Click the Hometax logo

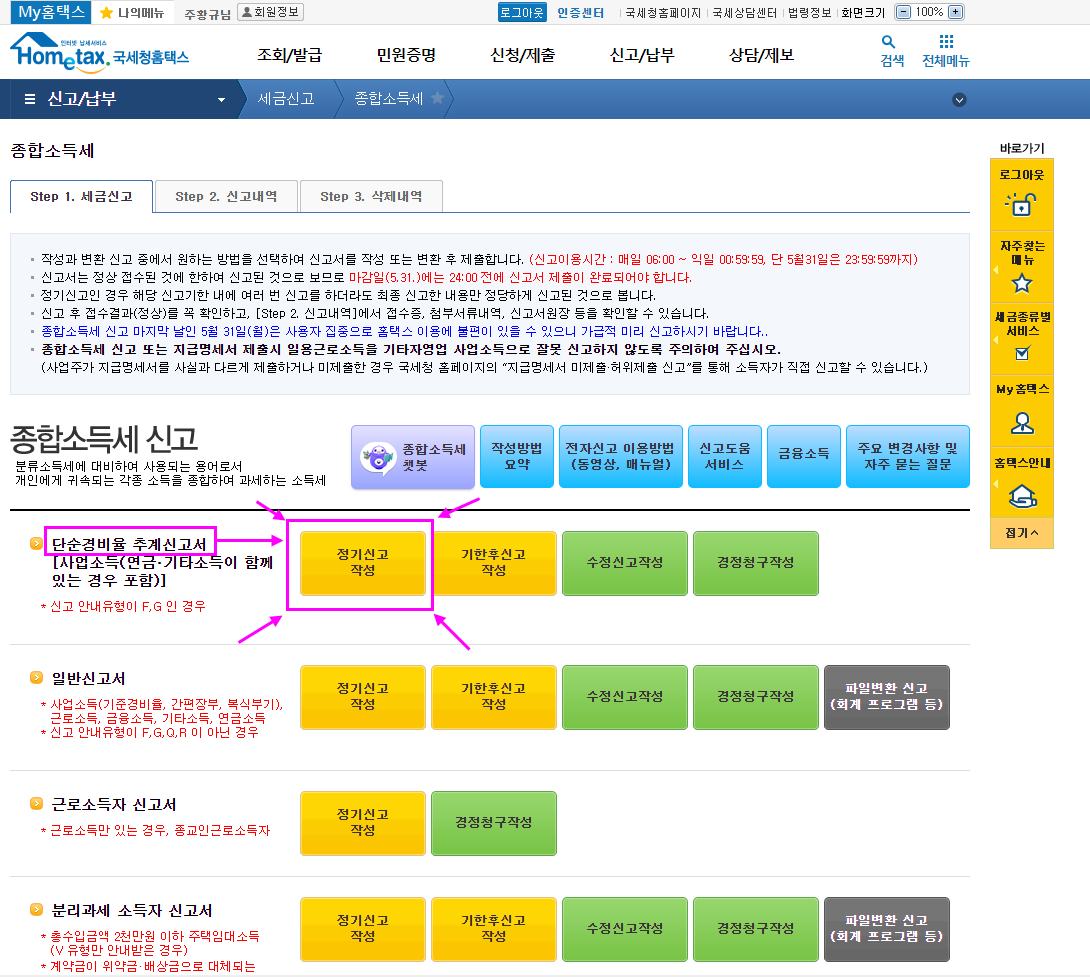[99, 53]
